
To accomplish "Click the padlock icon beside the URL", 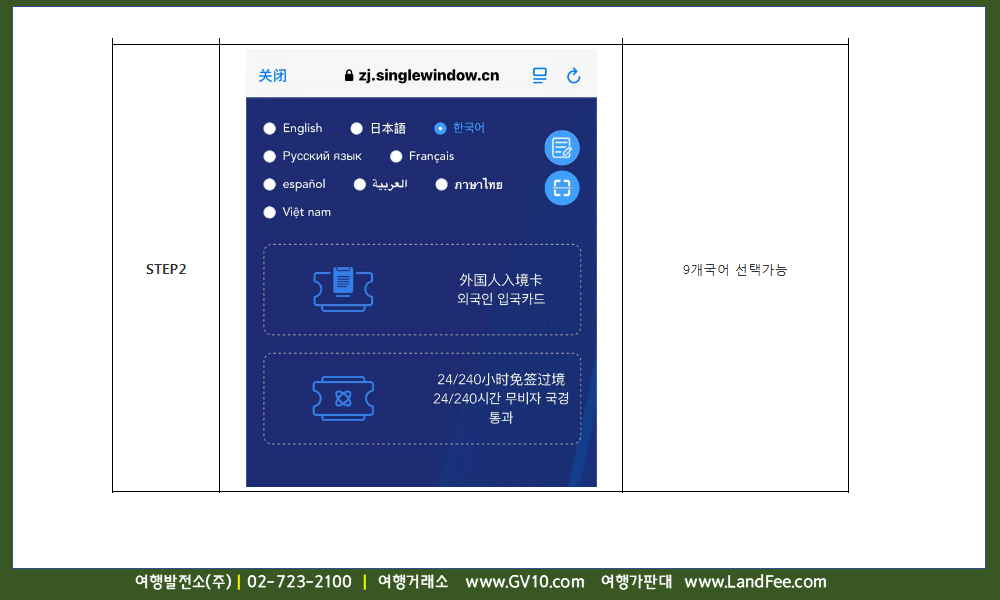I will [x=349, y=75].
